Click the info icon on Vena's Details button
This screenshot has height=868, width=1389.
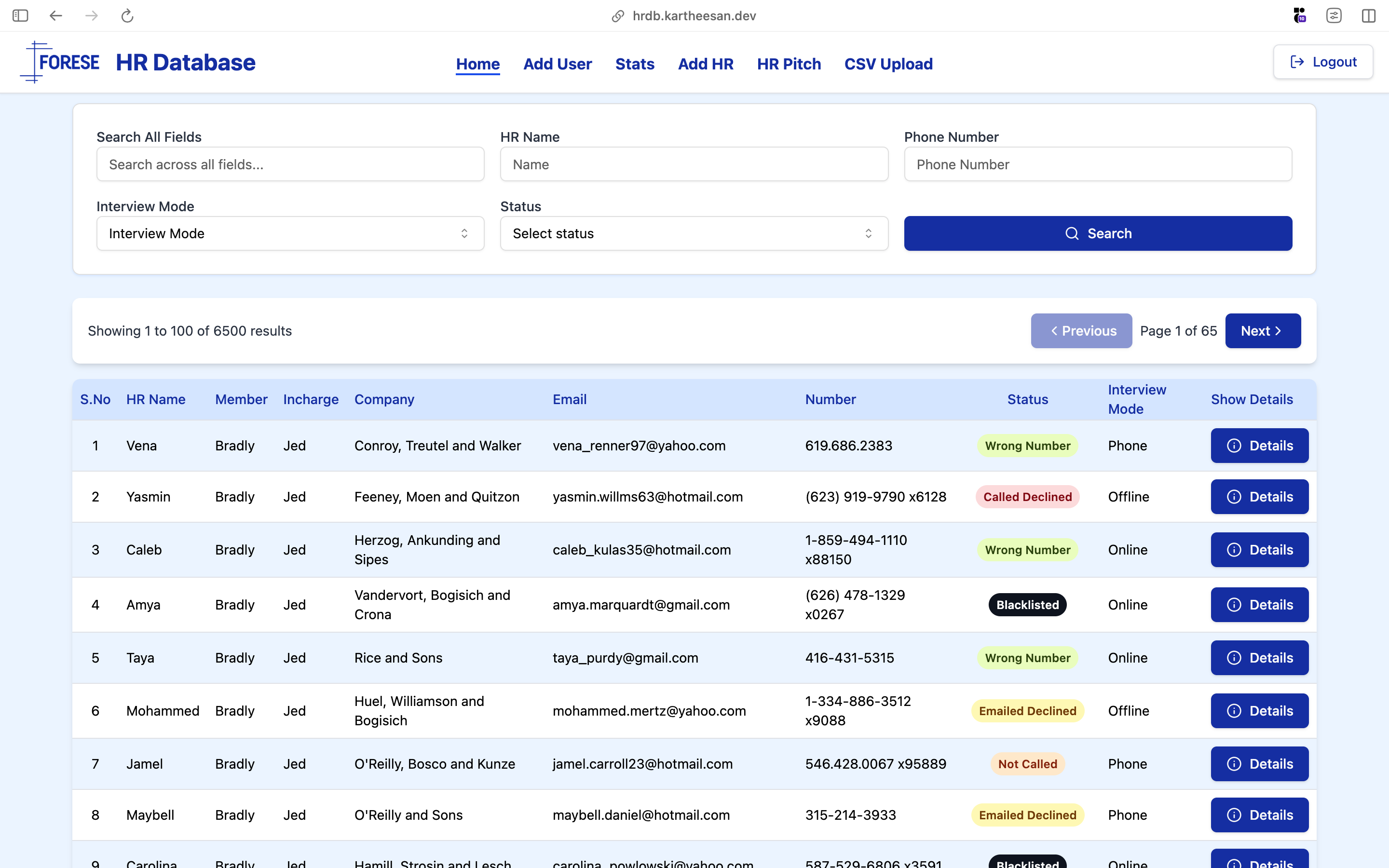pos(1235,445)
